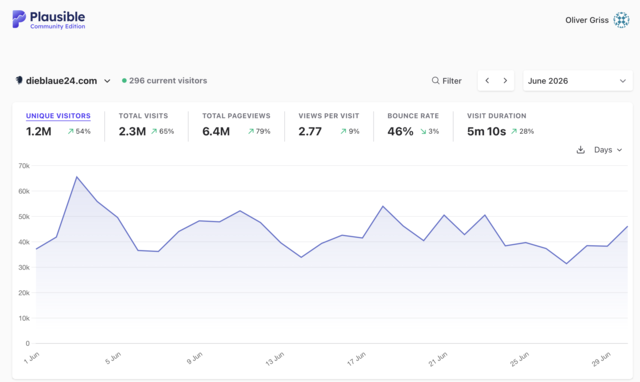
Task: Click the dieblaue24.com site favicon
Action: click(x=19, y=80)
